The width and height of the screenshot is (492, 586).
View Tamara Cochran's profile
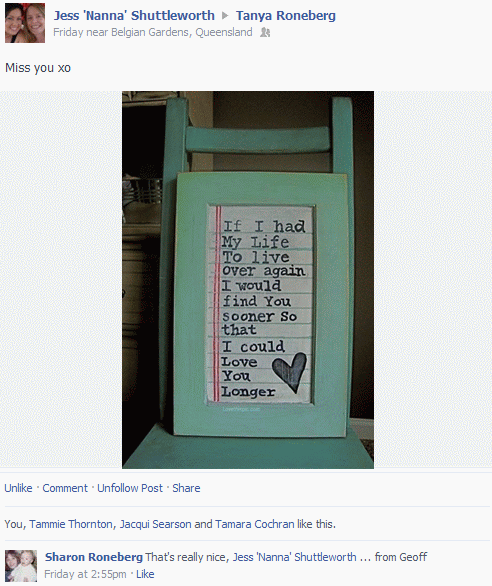(255, 524)
